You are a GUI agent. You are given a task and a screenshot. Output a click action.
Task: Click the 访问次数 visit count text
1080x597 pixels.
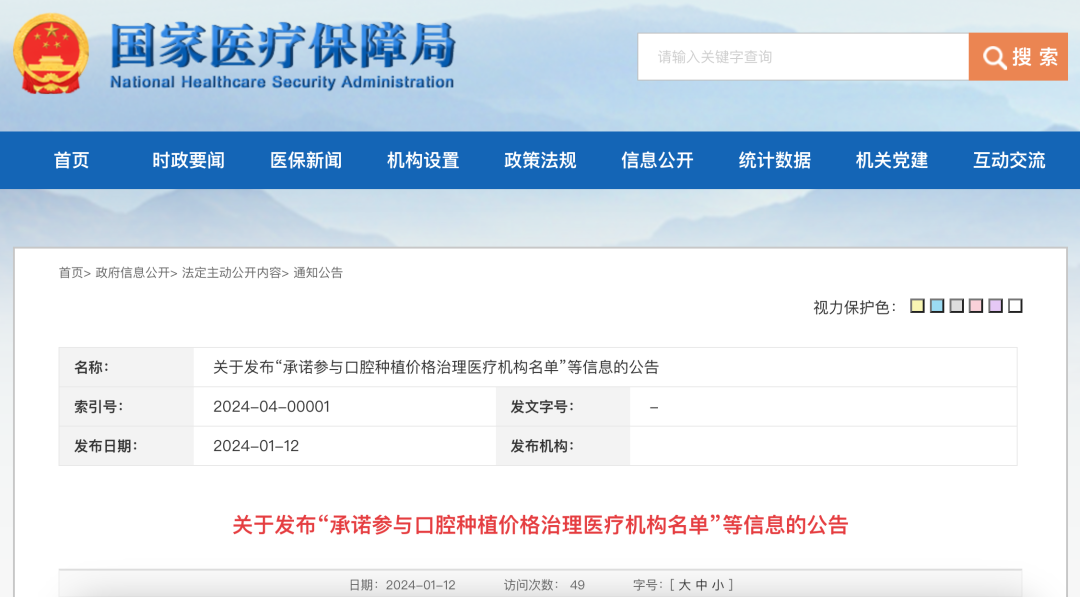(x=544, y=585)
